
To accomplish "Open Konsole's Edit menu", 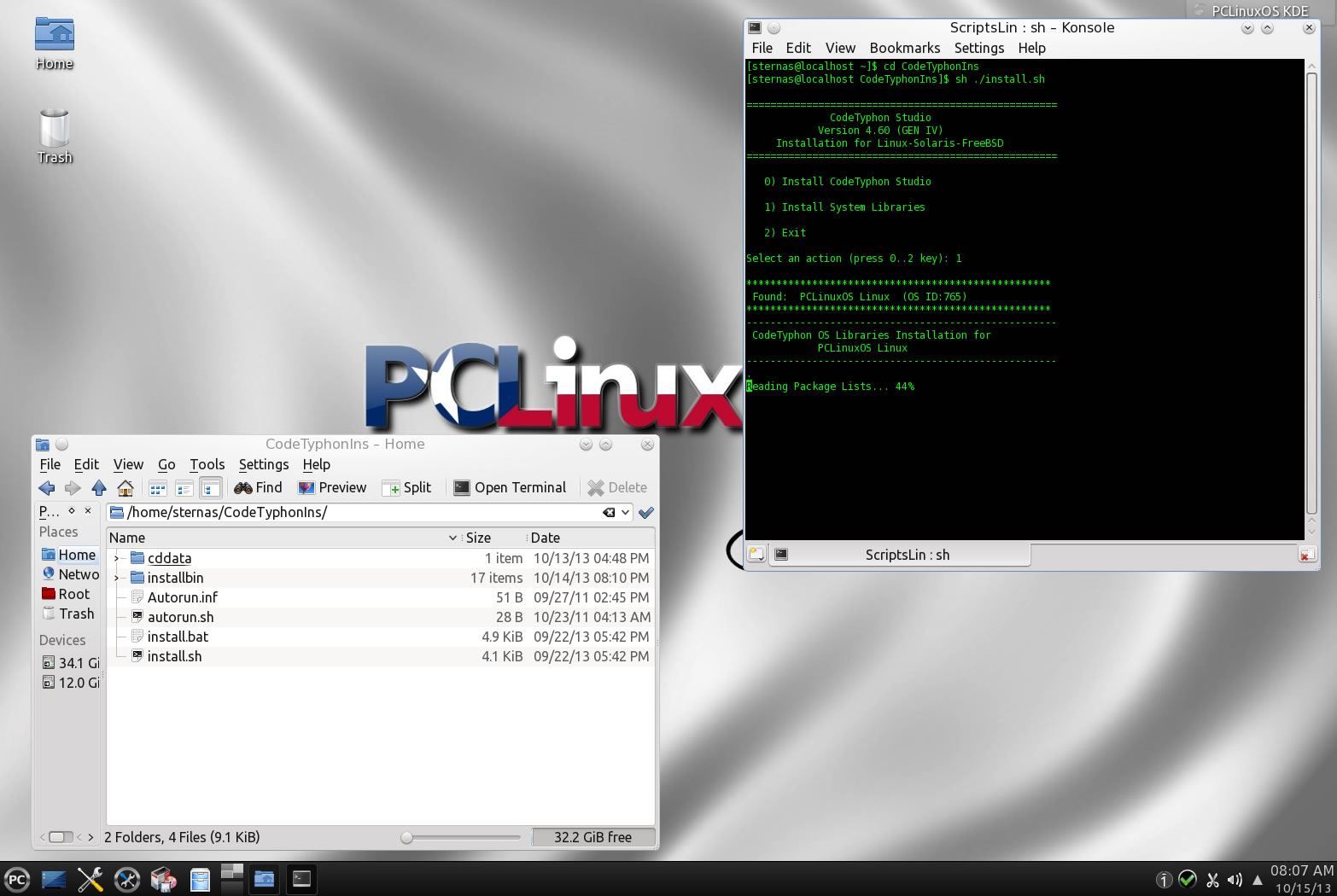I will click(x=798, y=48).
